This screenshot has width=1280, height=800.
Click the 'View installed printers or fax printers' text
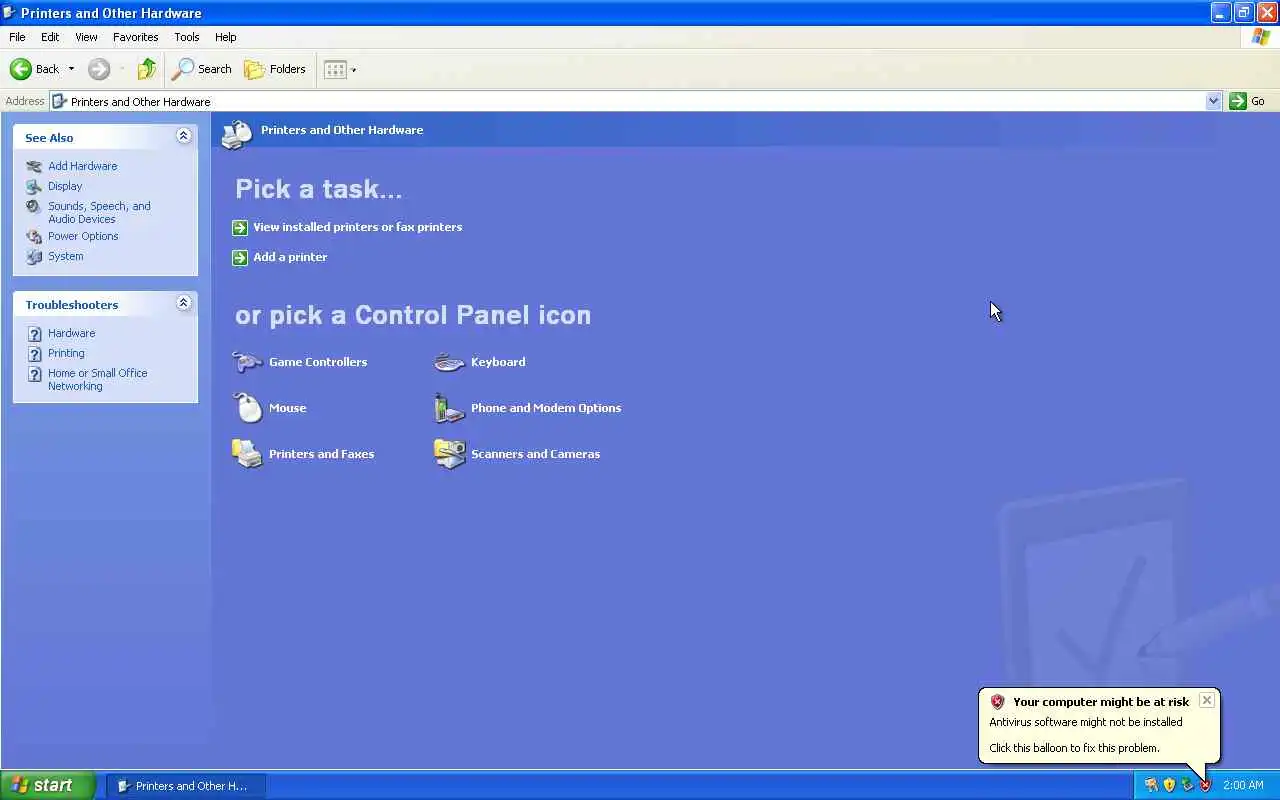click(x=357, y=227)
